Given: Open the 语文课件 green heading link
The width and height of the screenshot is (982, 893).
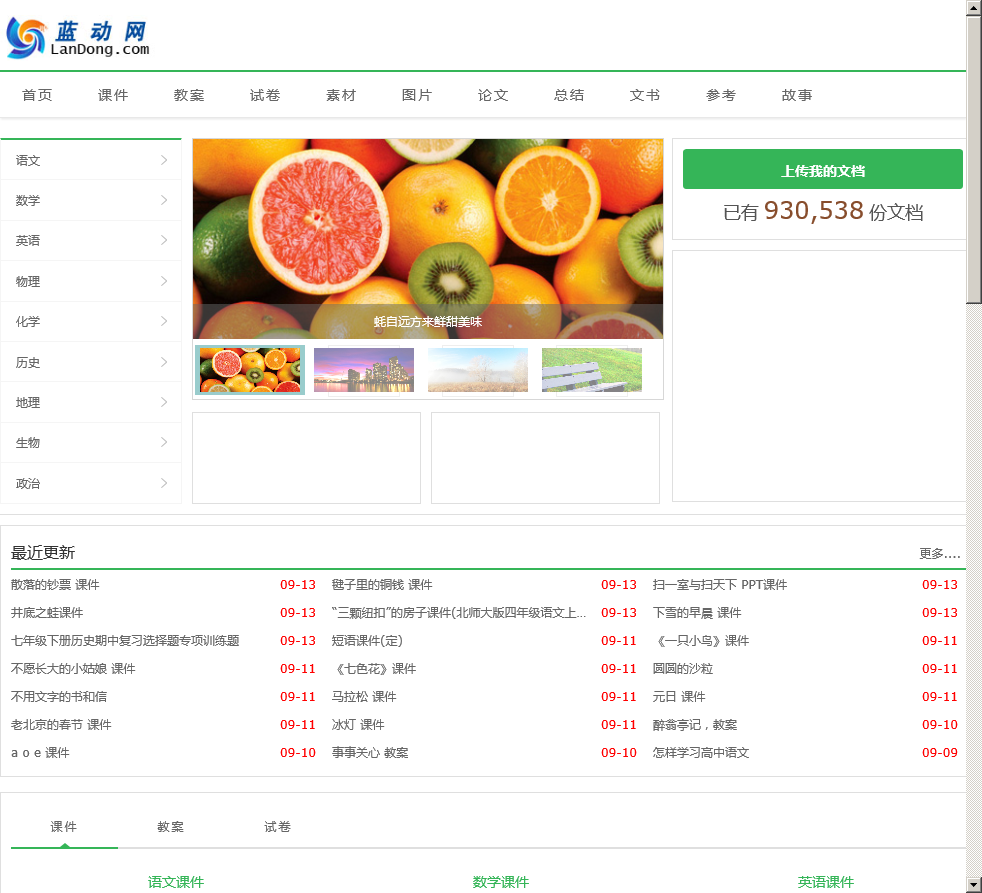Looking at the screenshot, I should (176, 882).
